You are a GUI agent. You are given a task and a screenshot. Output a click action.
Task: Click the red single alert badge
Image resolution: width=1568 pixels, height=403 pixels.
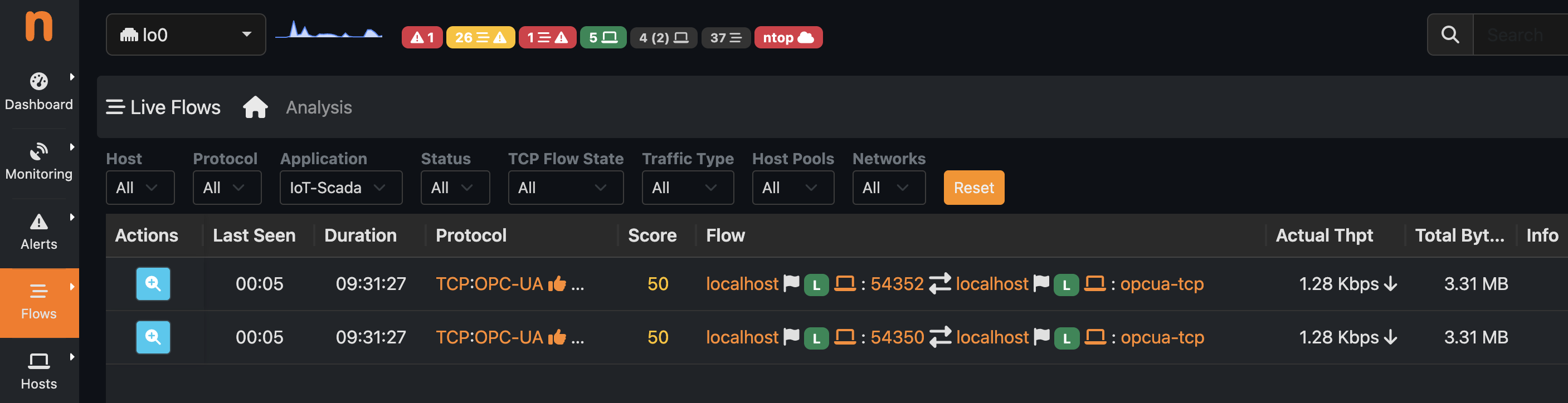point(422,38)
